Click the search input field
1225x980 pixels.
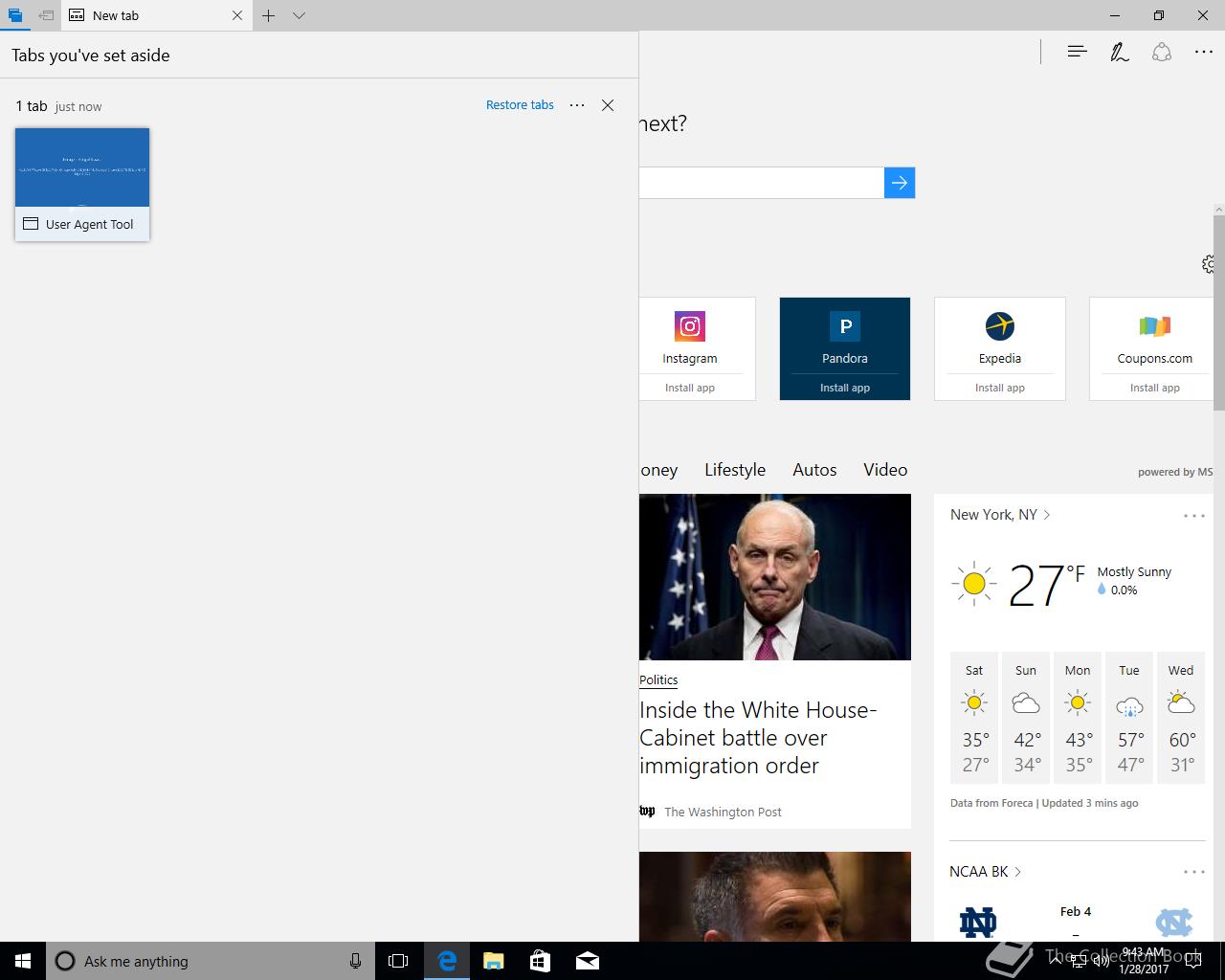[761, 183]
